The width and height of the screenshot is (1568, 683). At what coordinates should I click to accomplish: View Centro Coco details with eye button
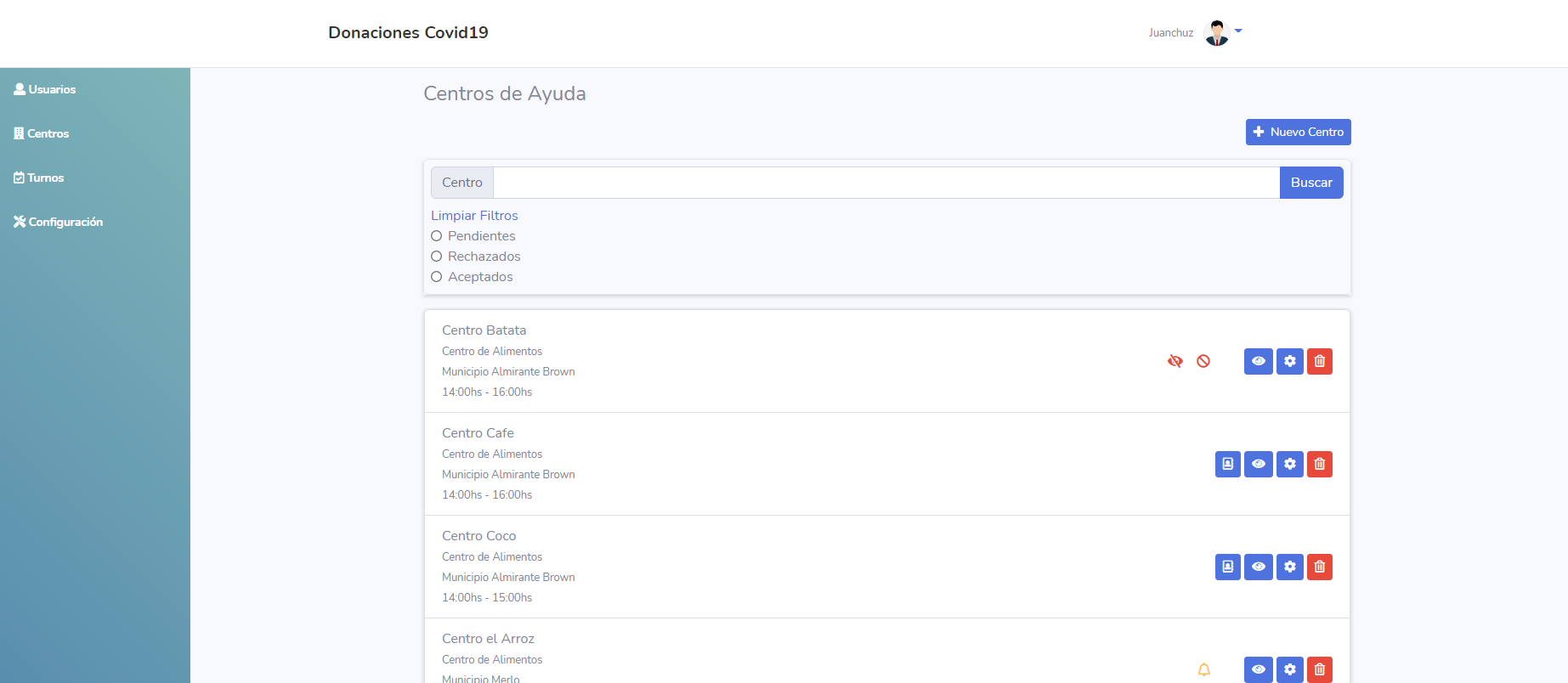click(1259, 567)
